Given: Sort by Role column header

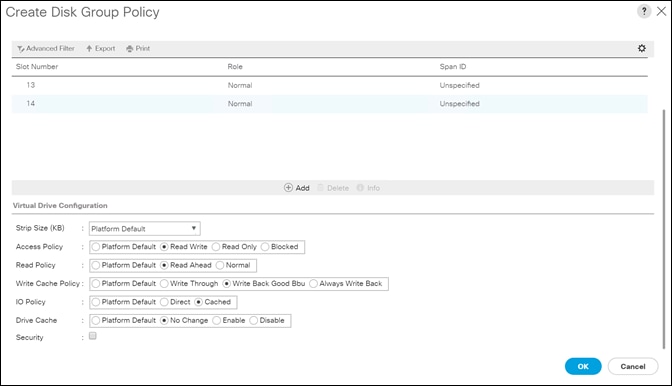Looking at the screenshot, I should point(235,66).
